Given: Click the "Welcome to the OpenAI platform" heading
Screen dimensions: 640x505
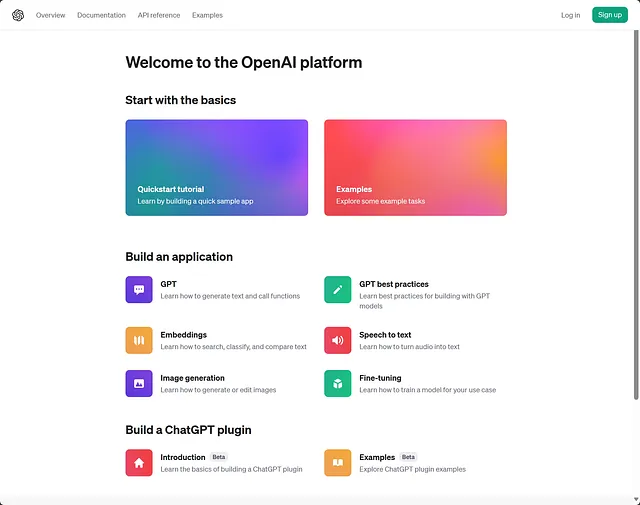Looking at the screenshot, I should point(244,62).
